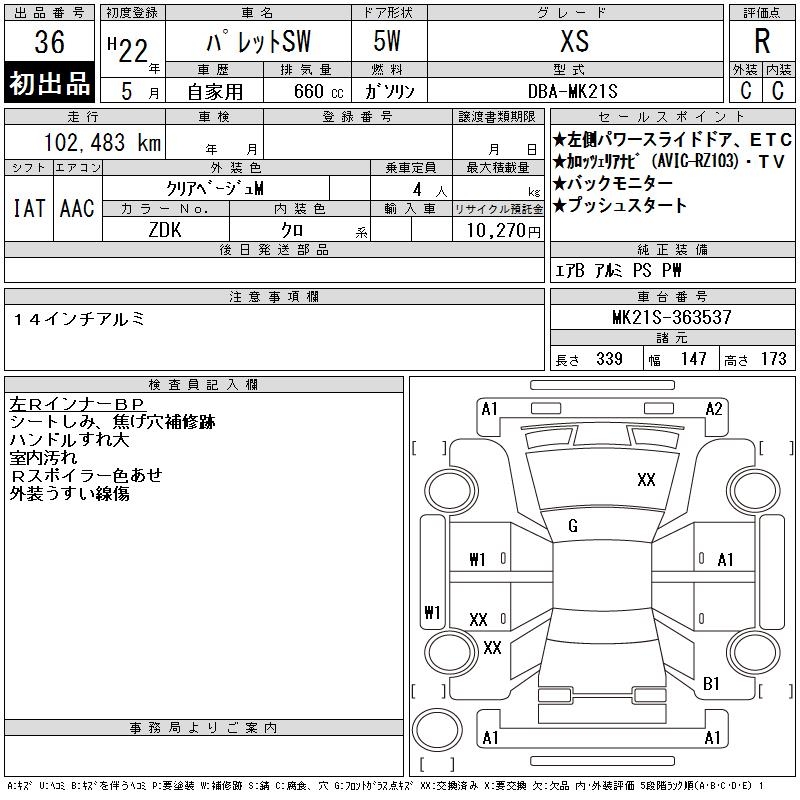Select the note 14インチアルミ
The image size is (800, 800).
coord(79,319)
